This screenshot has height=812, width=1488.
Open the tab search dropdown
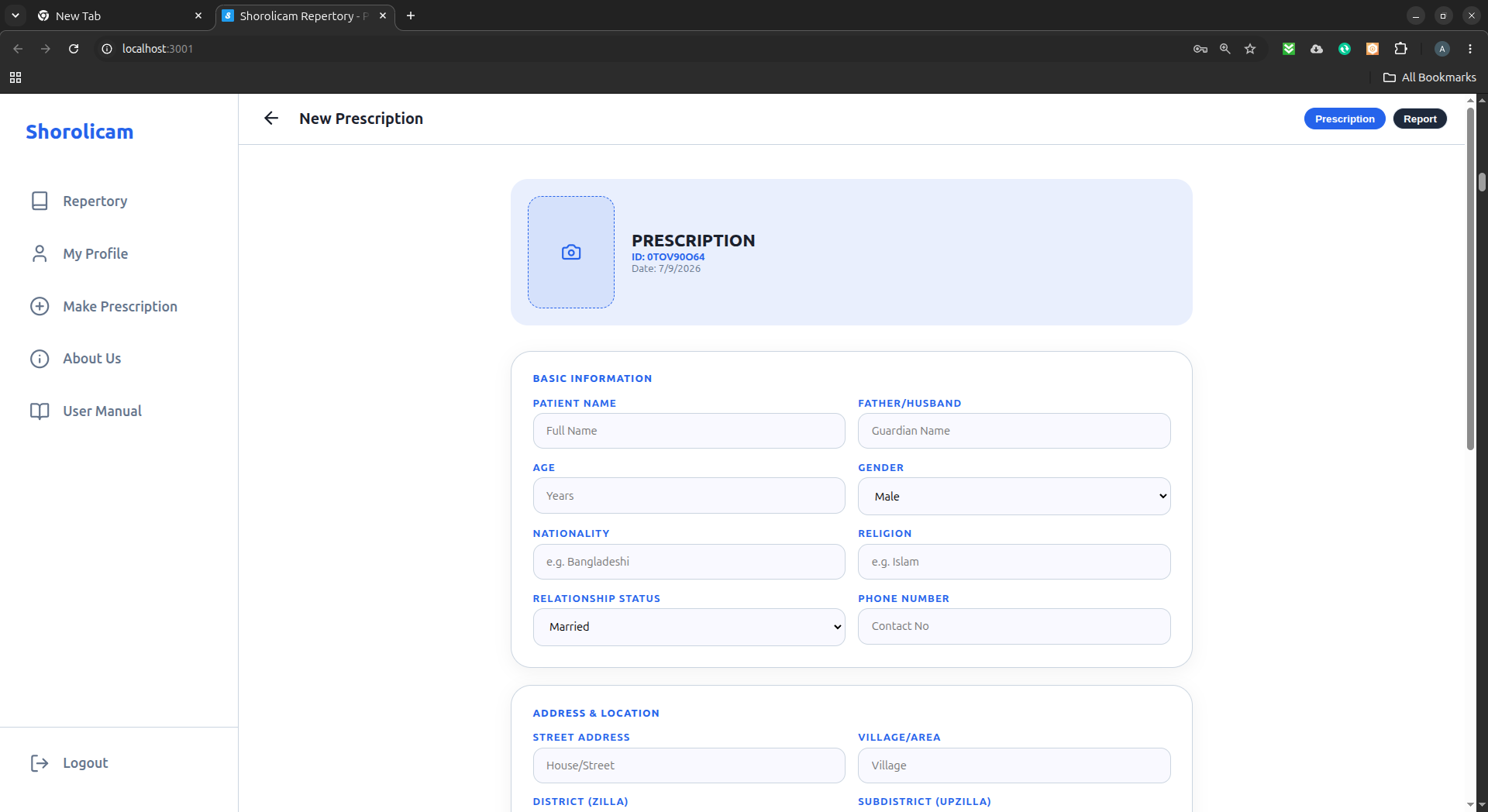click(x=15, y=15)
